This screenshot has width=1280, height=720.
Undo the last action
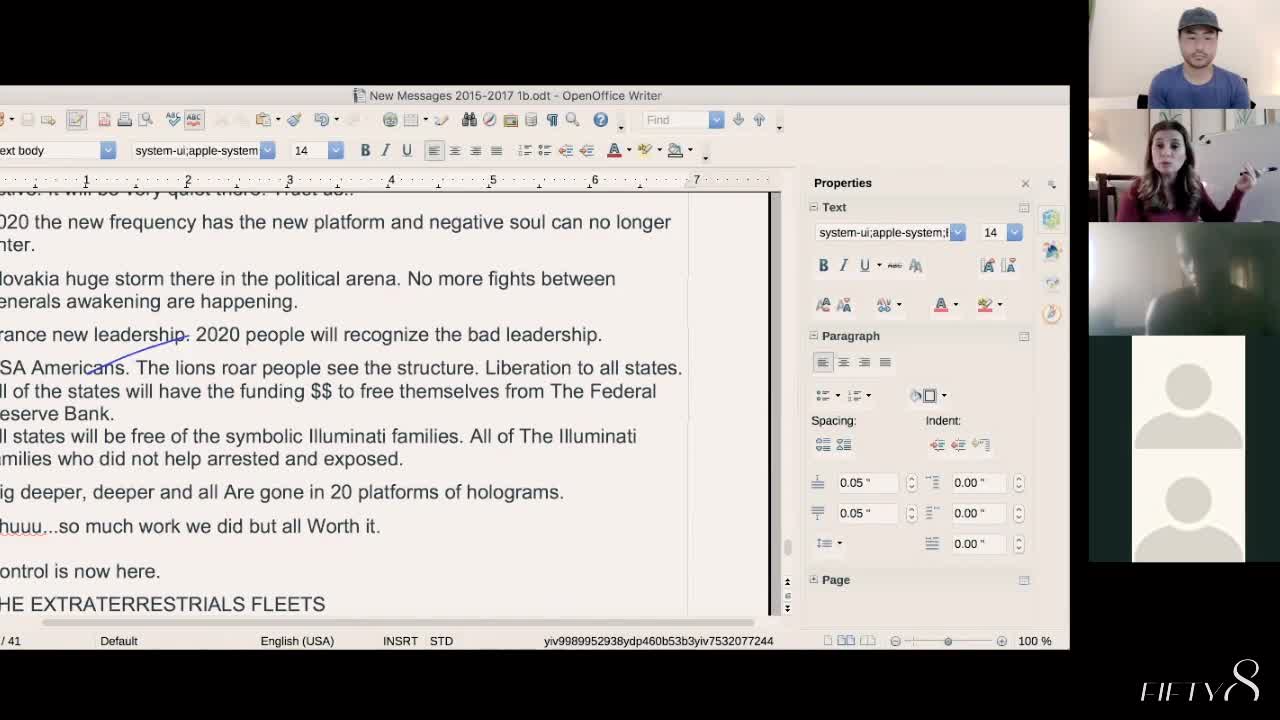click(321, 120)
